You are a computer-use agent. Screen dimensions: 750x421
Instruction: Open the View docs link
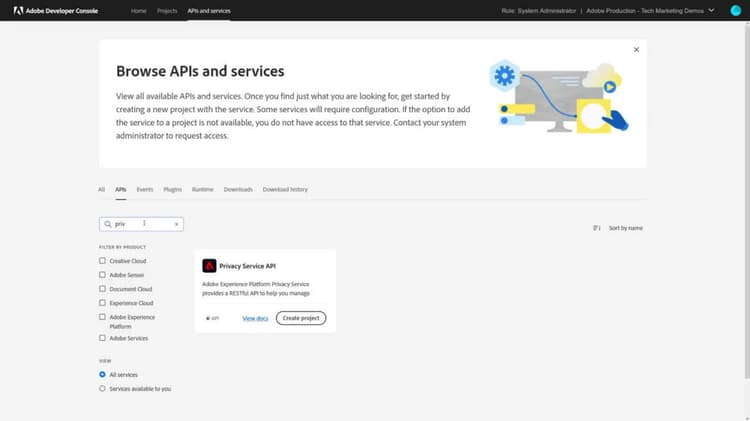tap(255, 318)
